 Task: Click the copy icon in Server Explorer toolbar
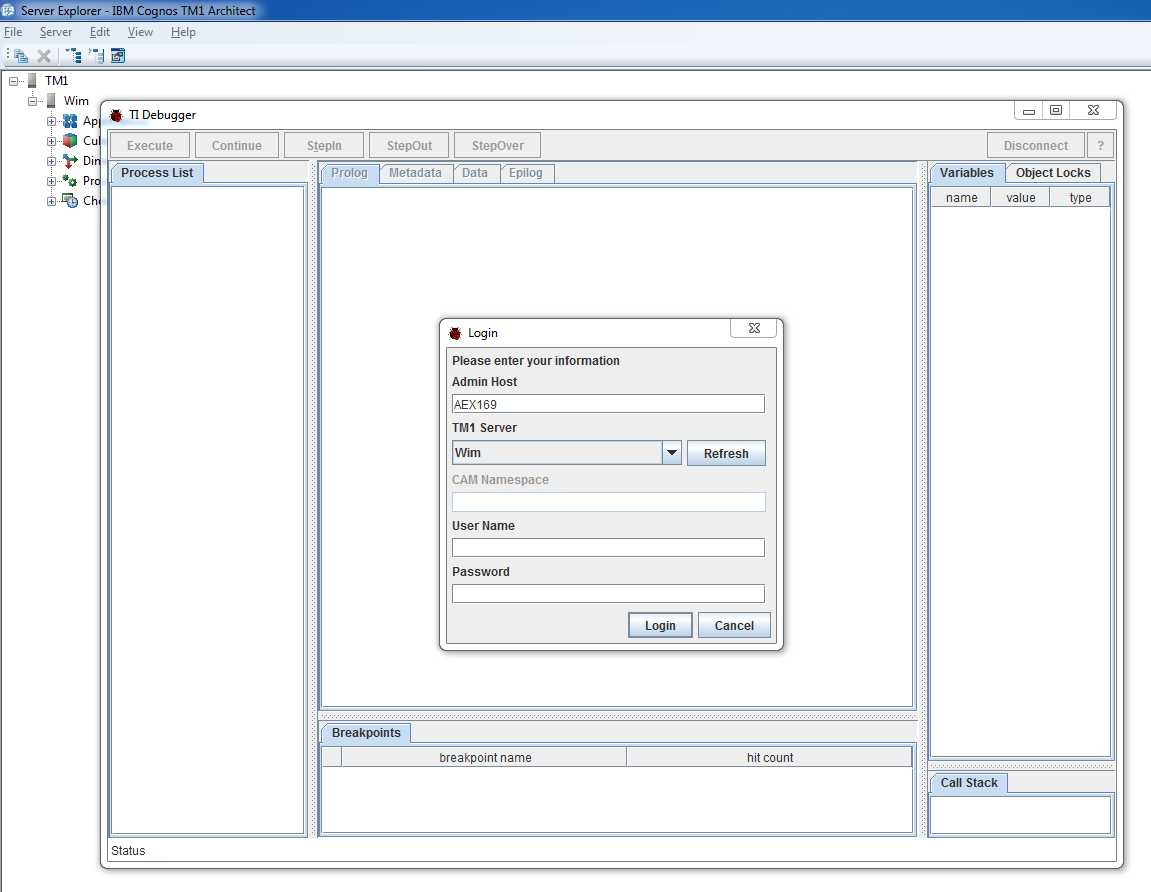click(20, 56)
